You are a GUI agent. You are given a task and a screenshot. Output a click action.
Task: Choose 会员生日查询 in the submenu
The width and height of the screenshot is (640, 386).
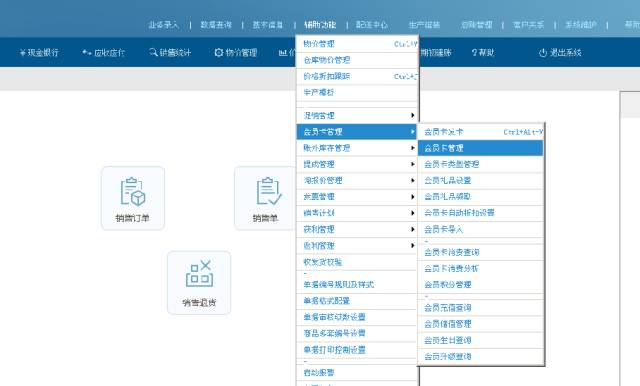(481, 340)
